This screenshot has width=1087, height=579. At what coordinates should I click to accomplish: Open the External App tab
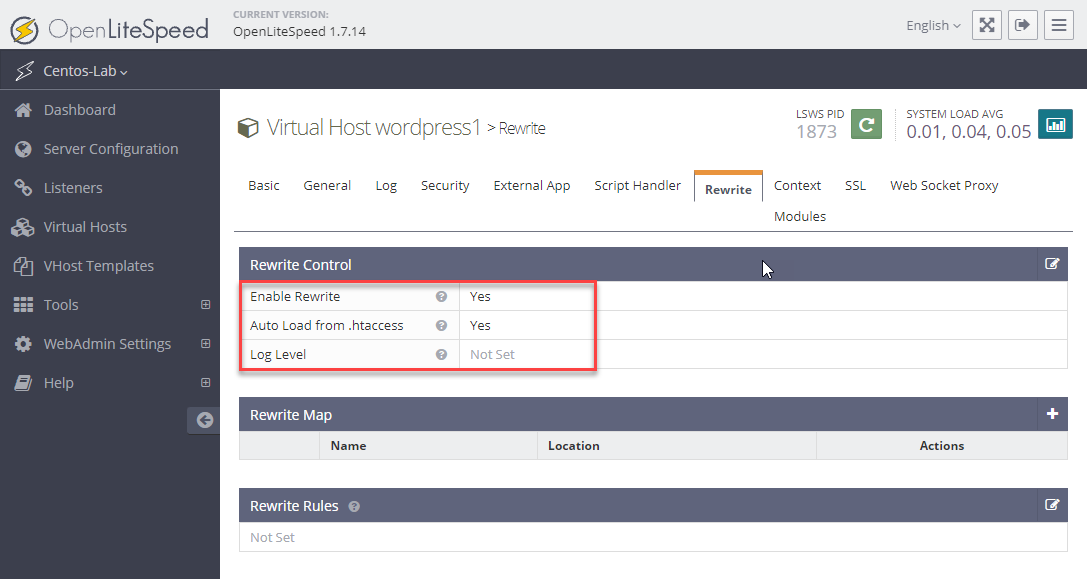pos(532,185)
